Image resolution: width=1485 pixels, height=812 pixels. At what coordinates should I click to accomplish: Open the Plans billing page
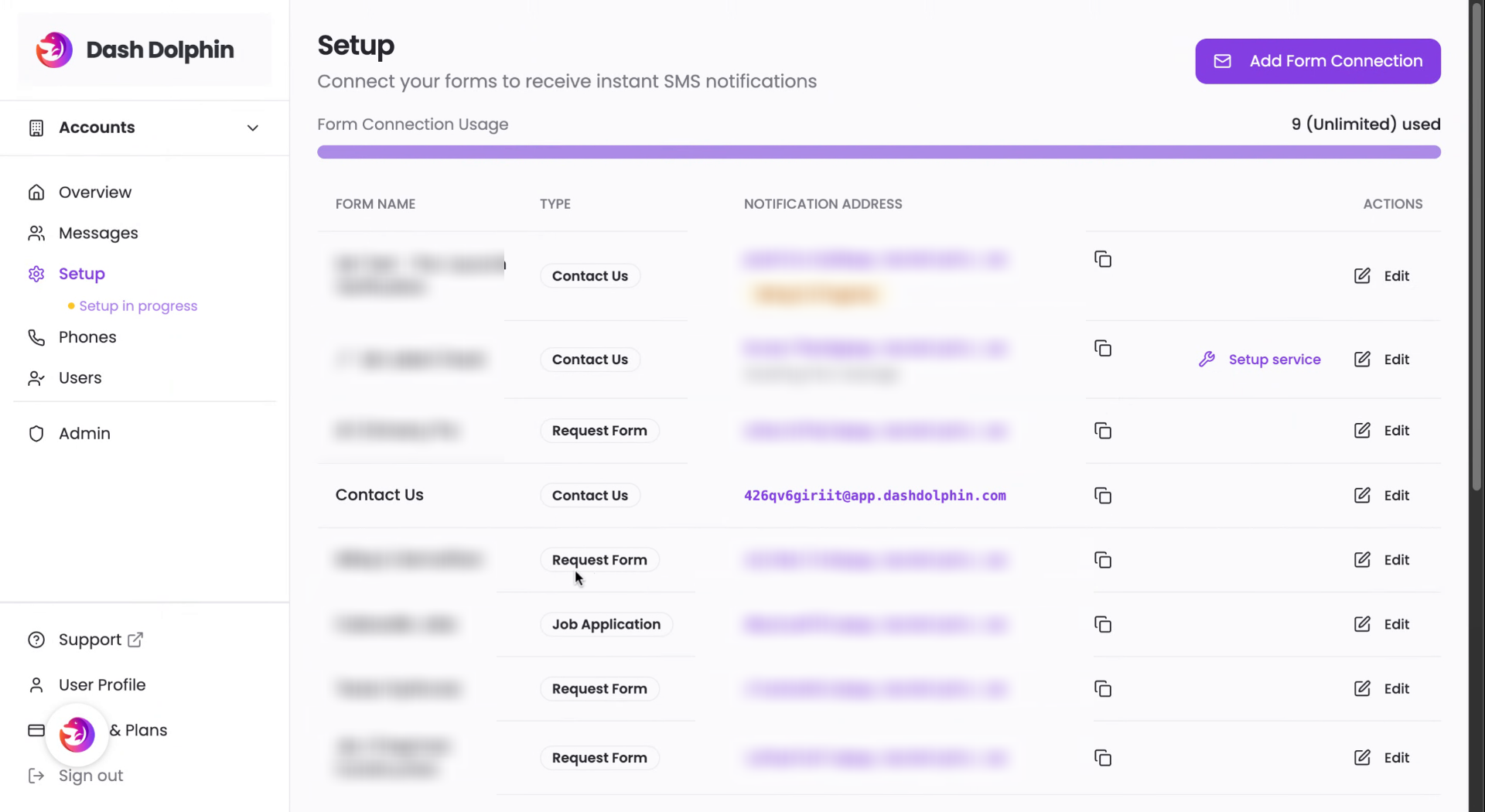[138, 730]
